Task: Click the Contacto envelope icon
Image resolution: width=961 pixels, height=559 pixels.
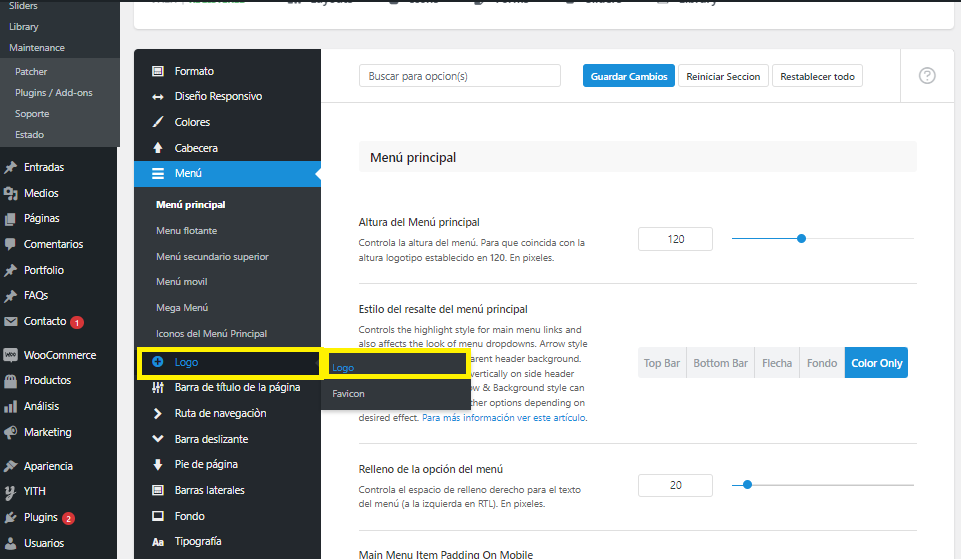Action: [x=10, y=321]
